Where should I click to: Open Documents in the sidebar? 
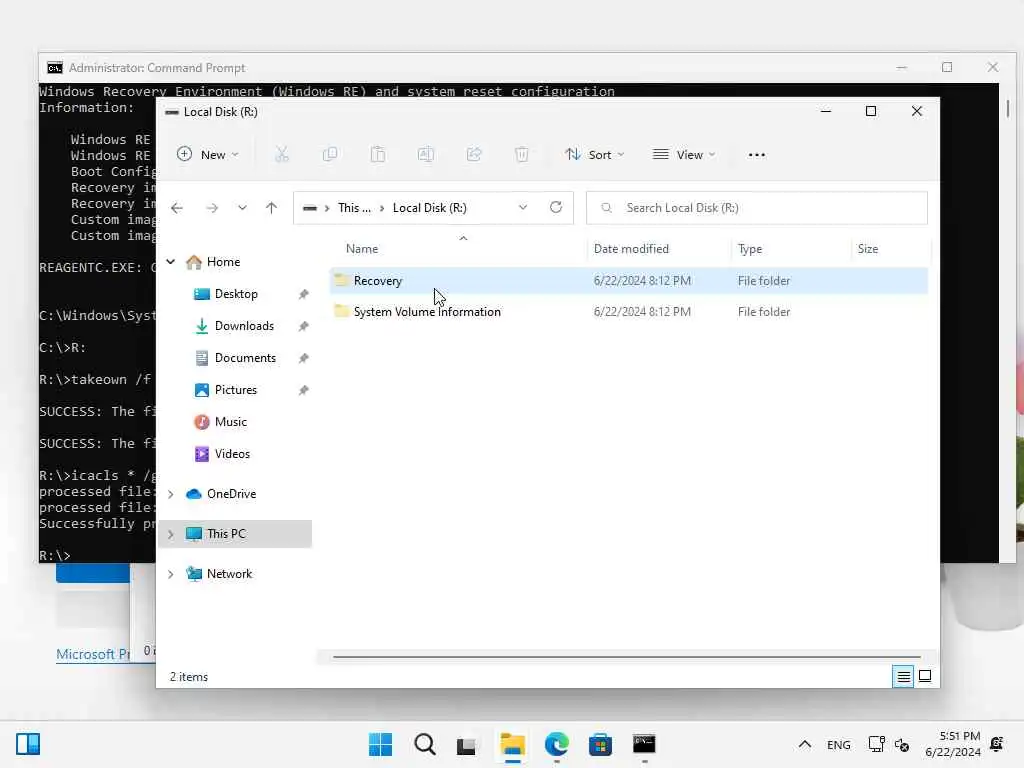click(235, 358)
